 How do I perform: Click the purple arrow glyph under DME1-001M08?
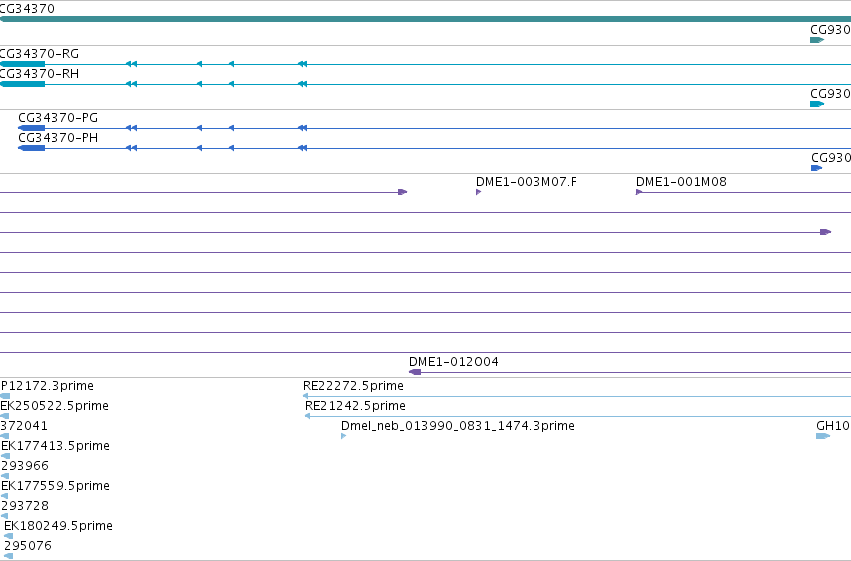[x=639, y=192]
